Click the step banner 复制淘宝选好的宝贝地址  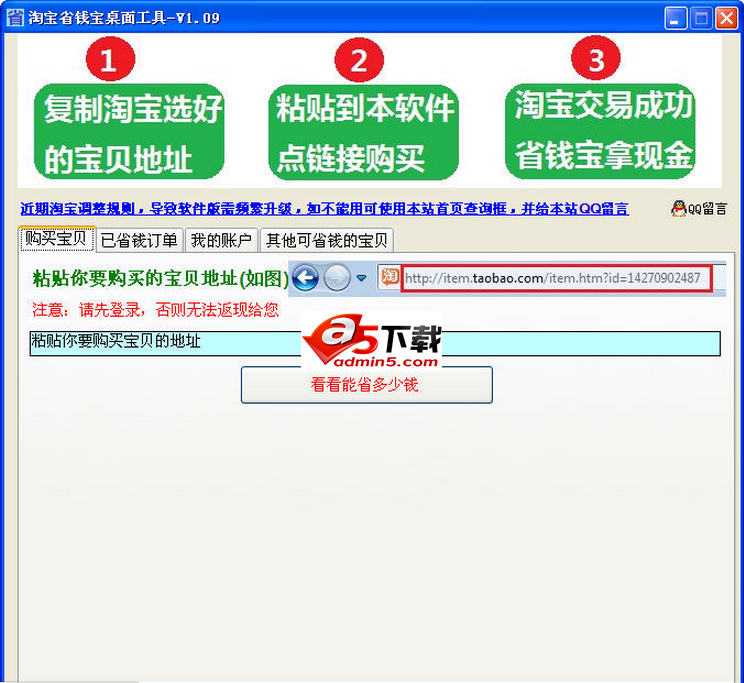(129, 131)
